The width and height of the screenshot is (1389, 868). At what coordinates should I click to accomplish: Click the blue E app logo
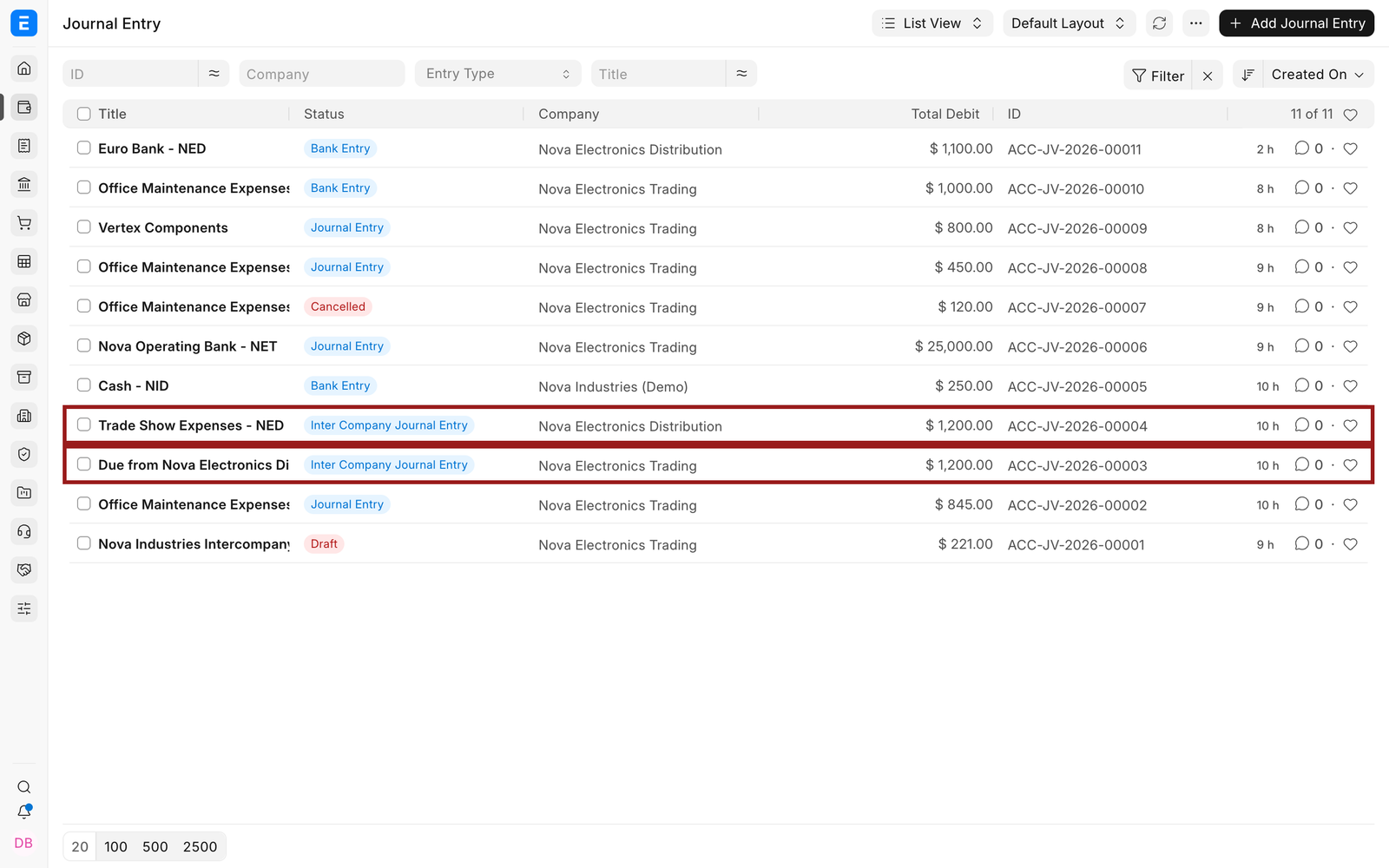[x=24, y=23]
